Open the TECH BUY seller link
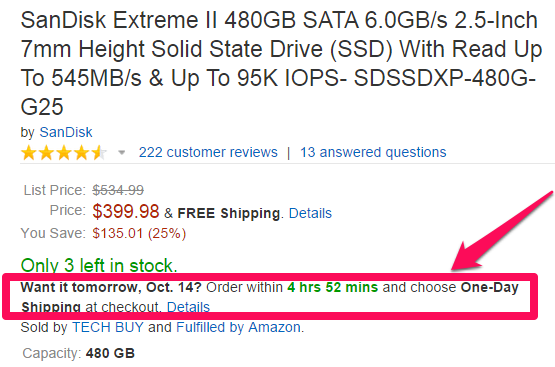The width and height of the screenshot is (555, 367). pos(108,327)
